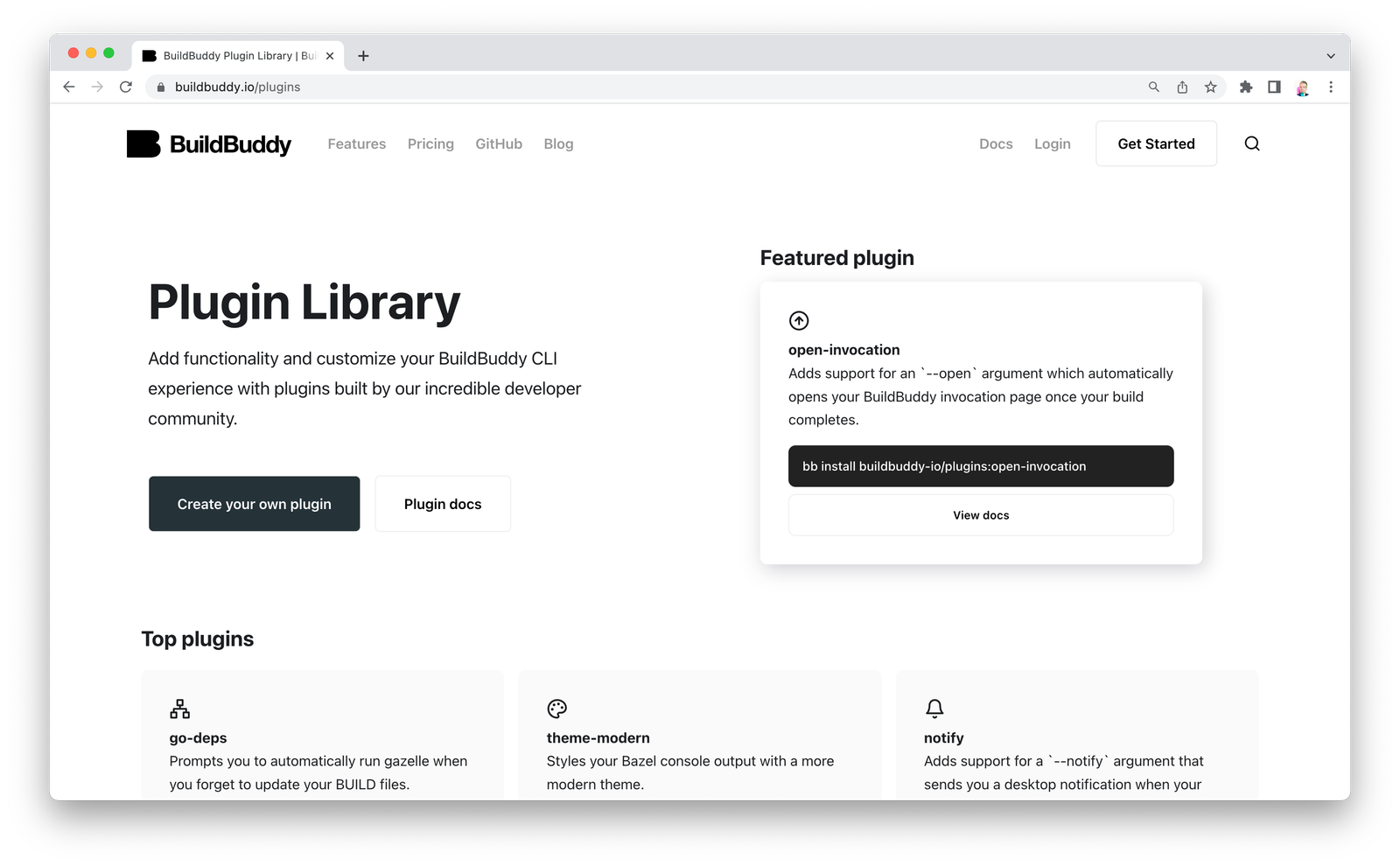Click the bb install open-invocation command box
The height and width of the screenshot is (866, 1400).
pyautogui.click(x=981, y=466)
